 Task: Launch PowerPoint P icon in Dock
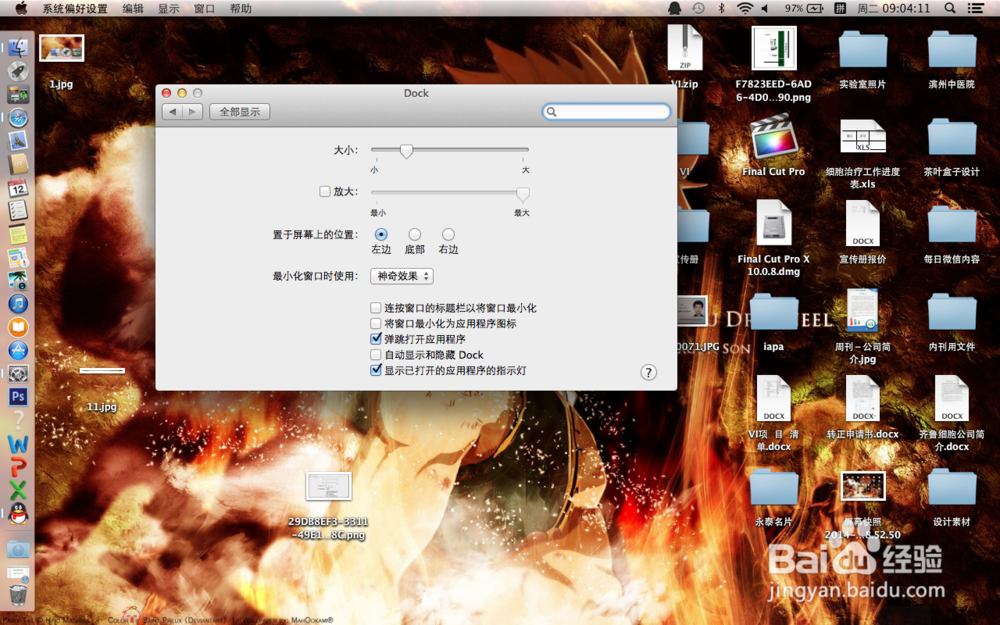tap(18, 467)
